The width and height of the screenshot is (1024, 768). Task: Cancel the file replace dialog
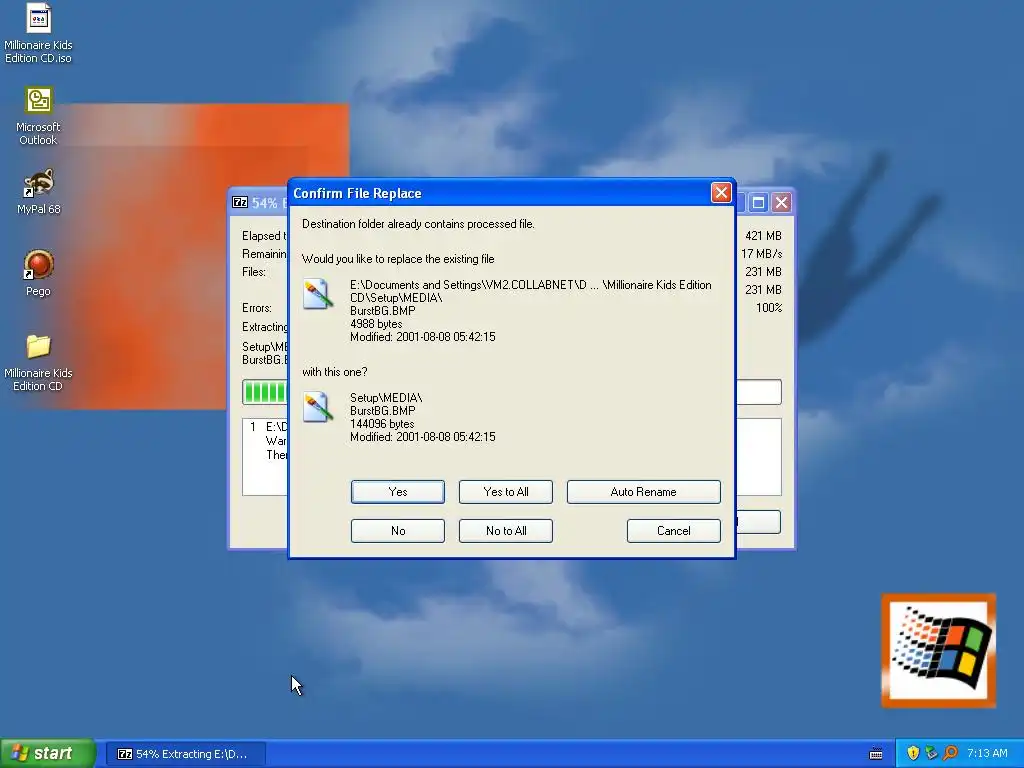point(673,531)
